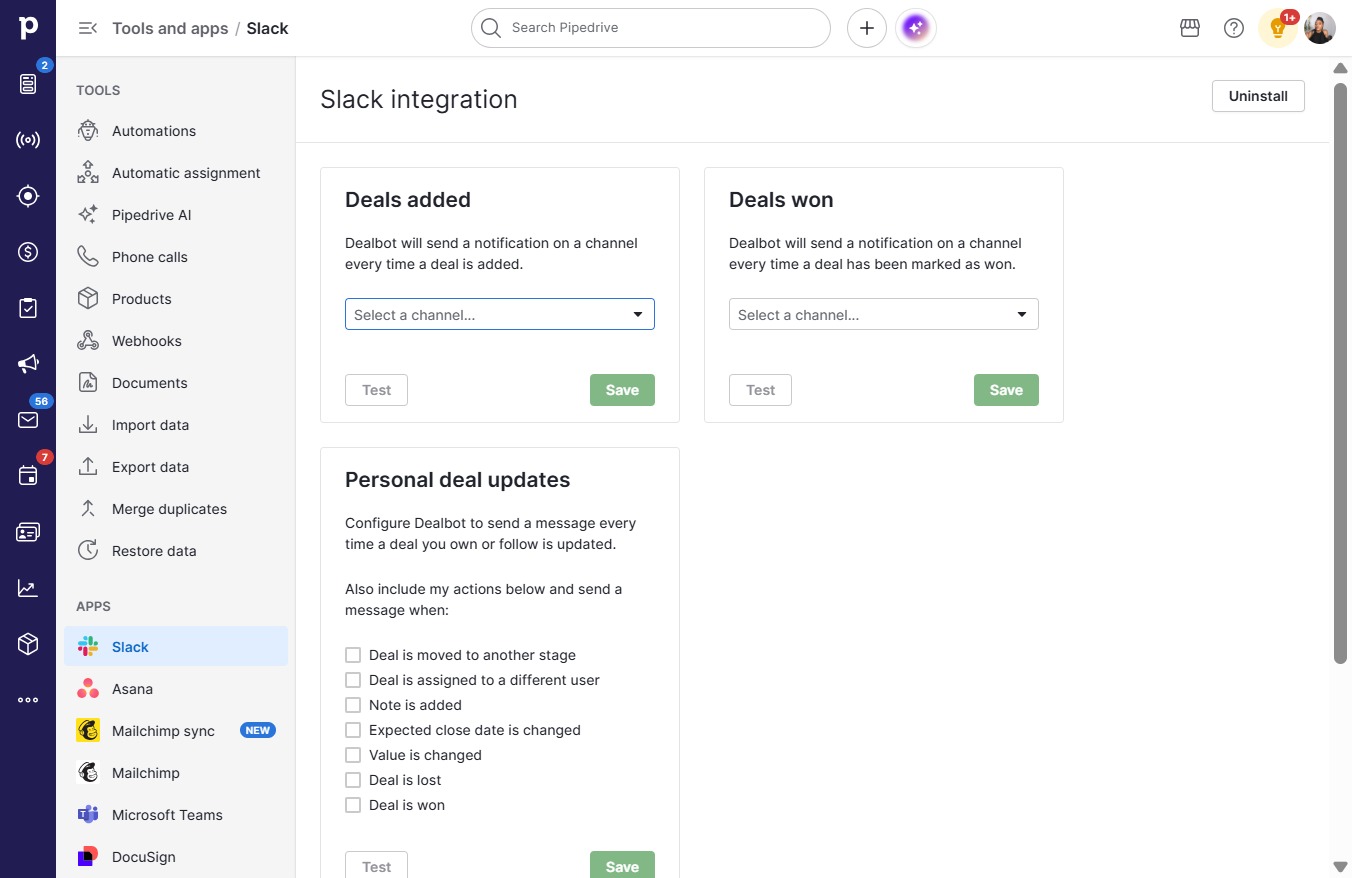Open the three-dots More menu in left rail
The image size is (1352, 878).
[28, 700]
